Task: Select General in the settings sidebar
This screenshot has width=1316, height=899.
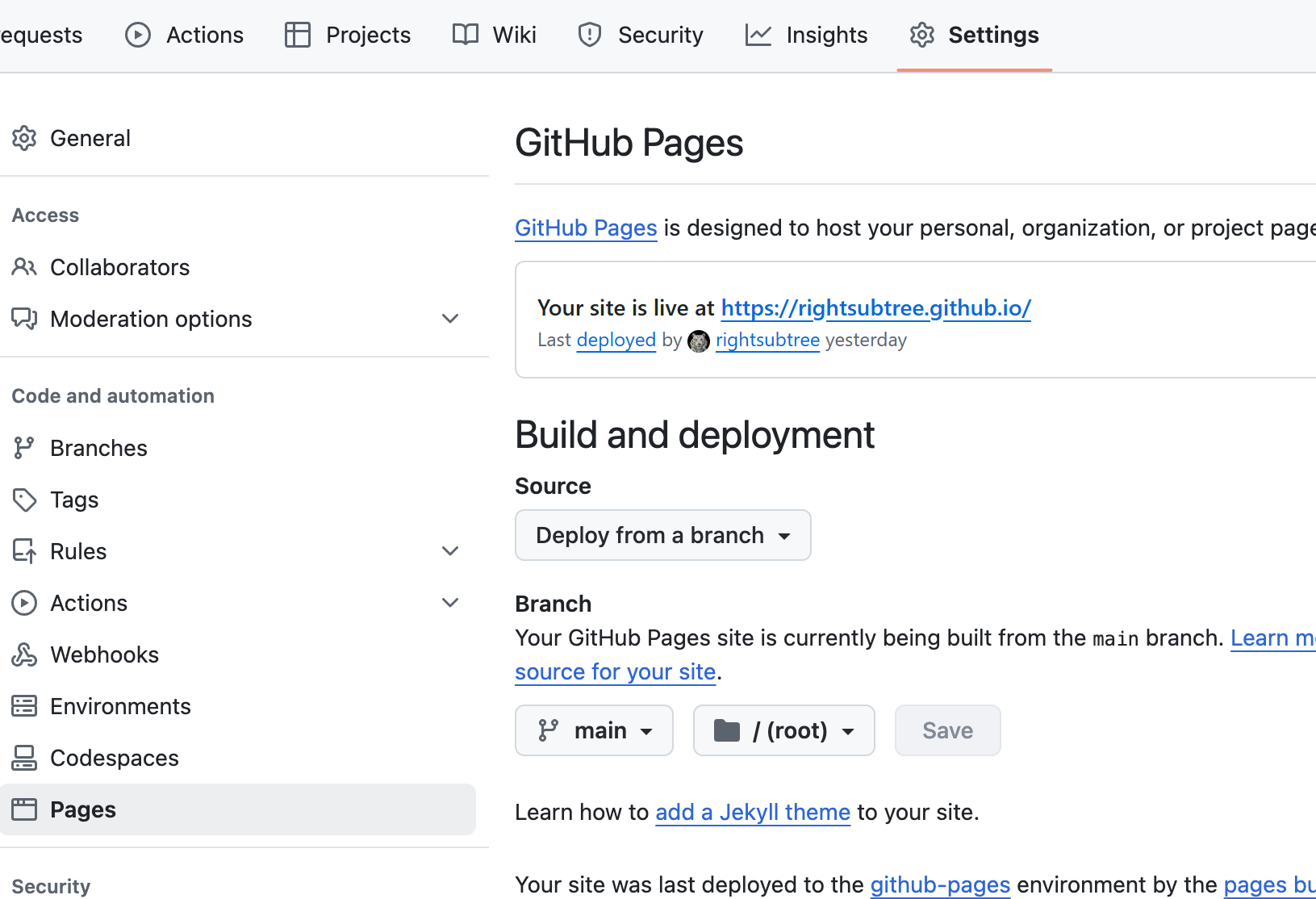Action: pyautogui.click(x=238, y=138)
